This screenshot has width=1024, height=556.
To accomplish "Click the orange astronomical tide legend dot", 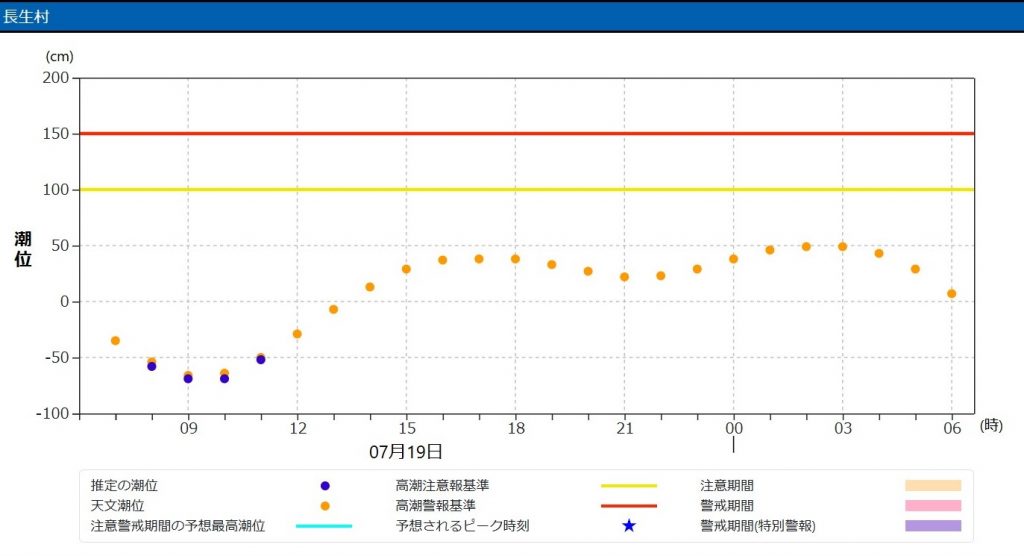I will coord(325,506).
